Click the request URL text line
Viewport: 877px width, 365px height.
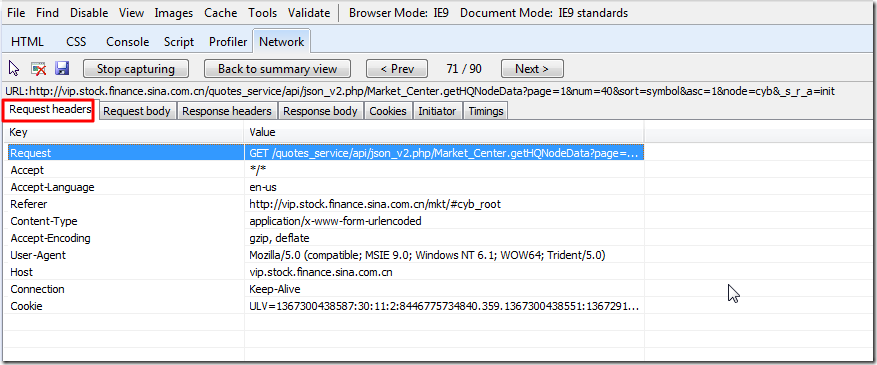pyautogui.click(x=419, y=91)
